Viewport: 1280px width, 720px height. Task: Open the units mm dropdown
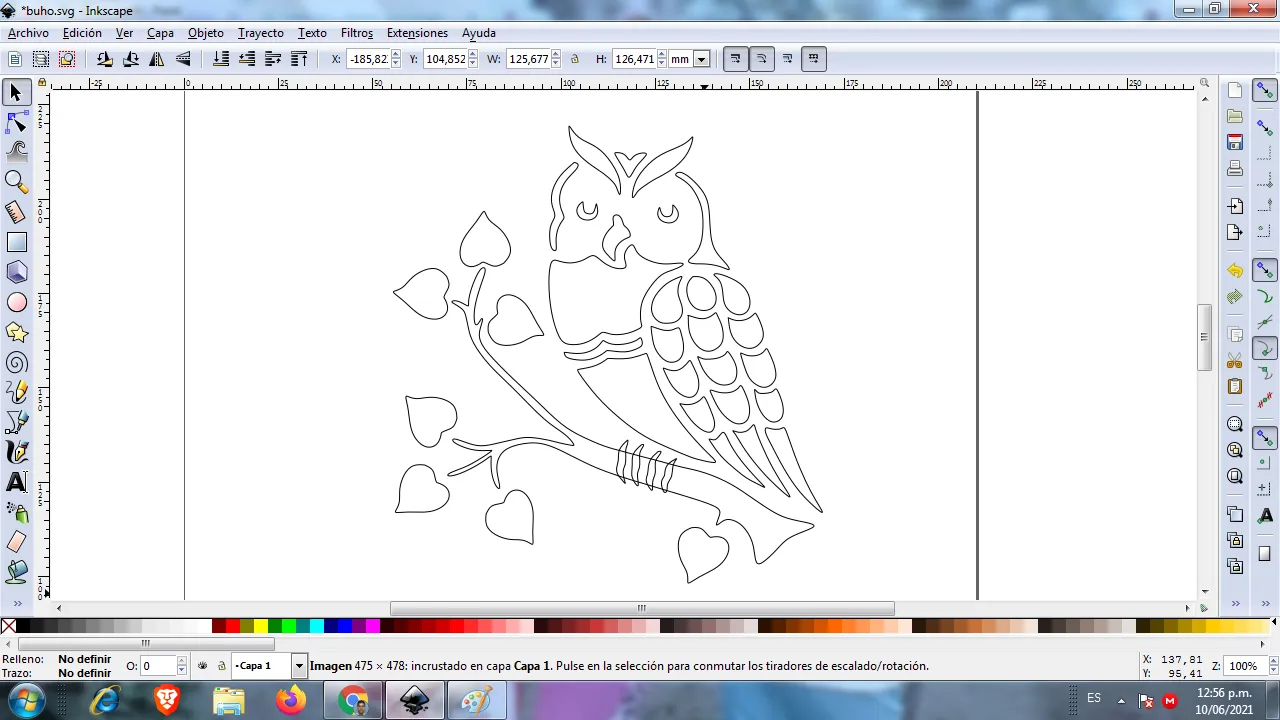pyautogui.click(x=701, y=59)
